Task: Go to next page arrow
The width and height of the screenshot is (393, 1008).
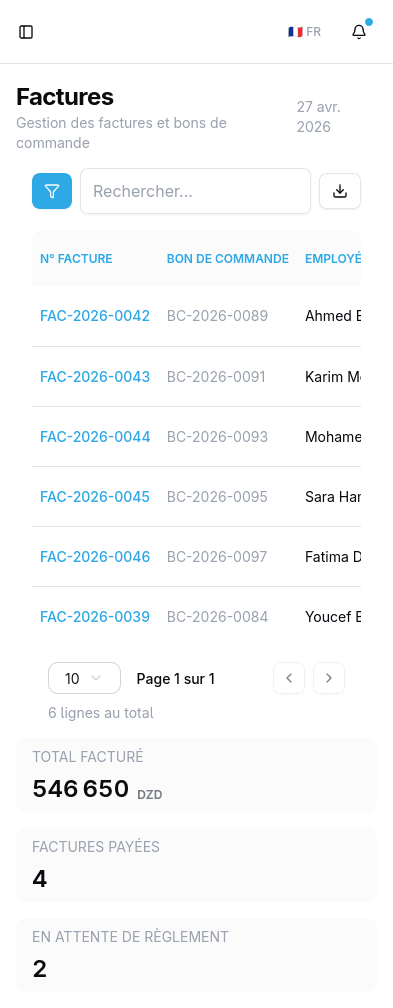Action: click(x=329, y=678)
